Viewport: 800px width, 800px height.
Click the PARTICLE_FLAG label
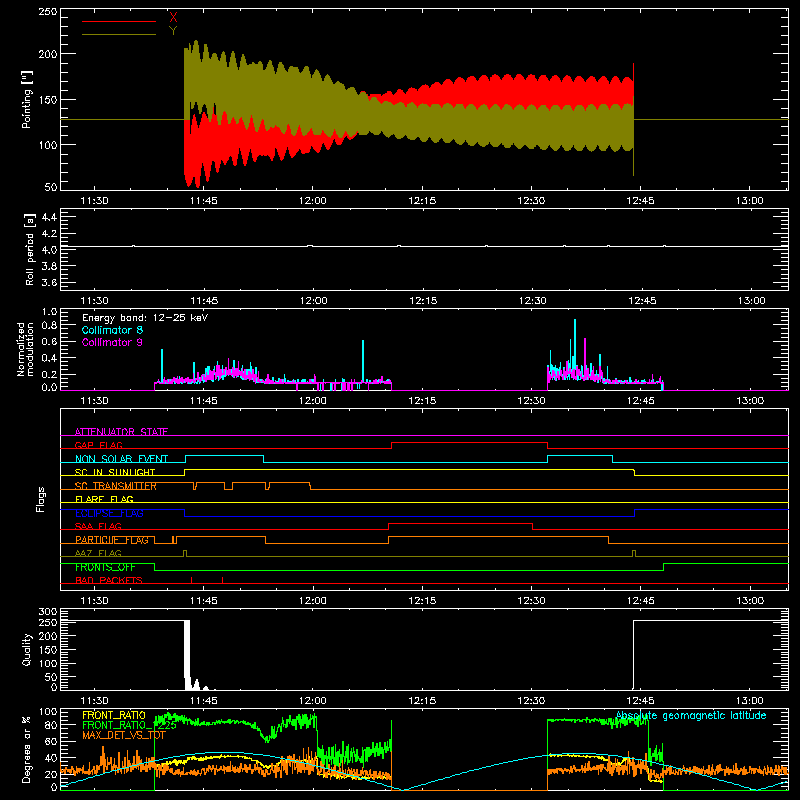112,540
